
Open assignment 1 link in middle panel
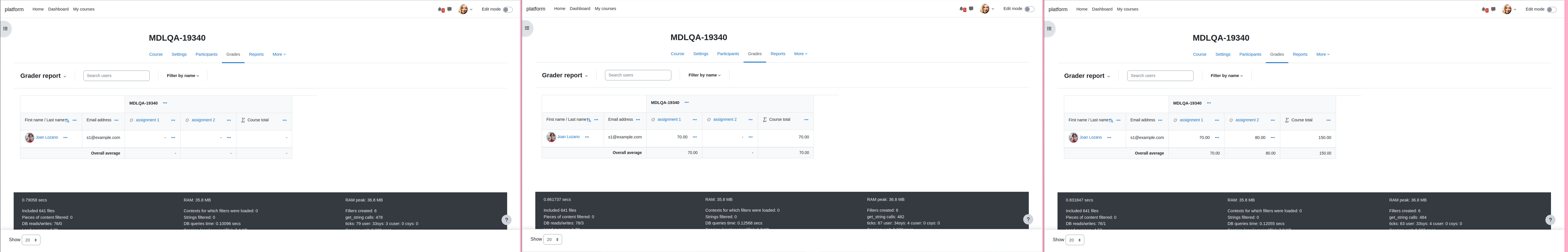tap(669, 120)
